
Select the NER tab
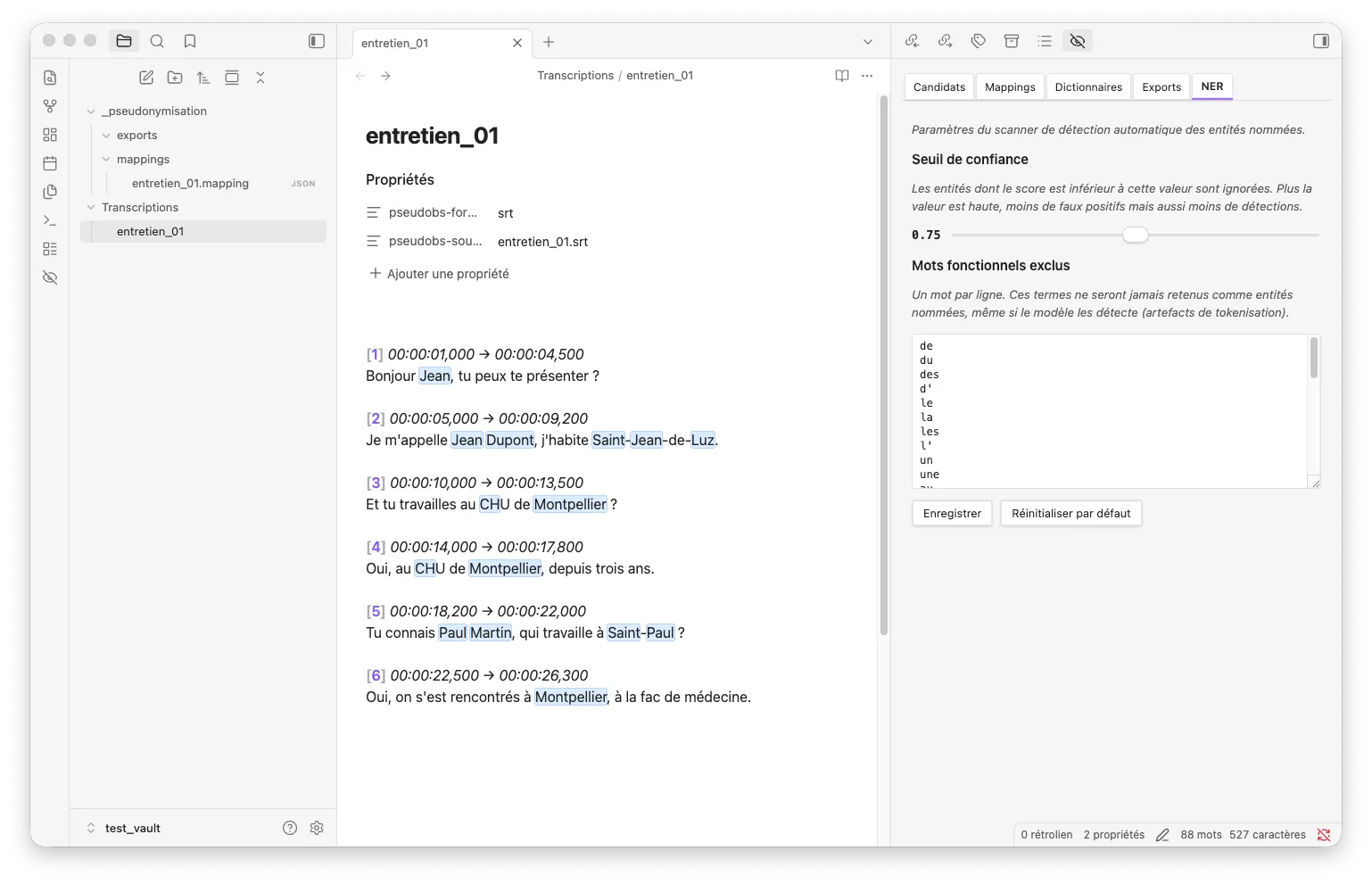(1212, 87)
